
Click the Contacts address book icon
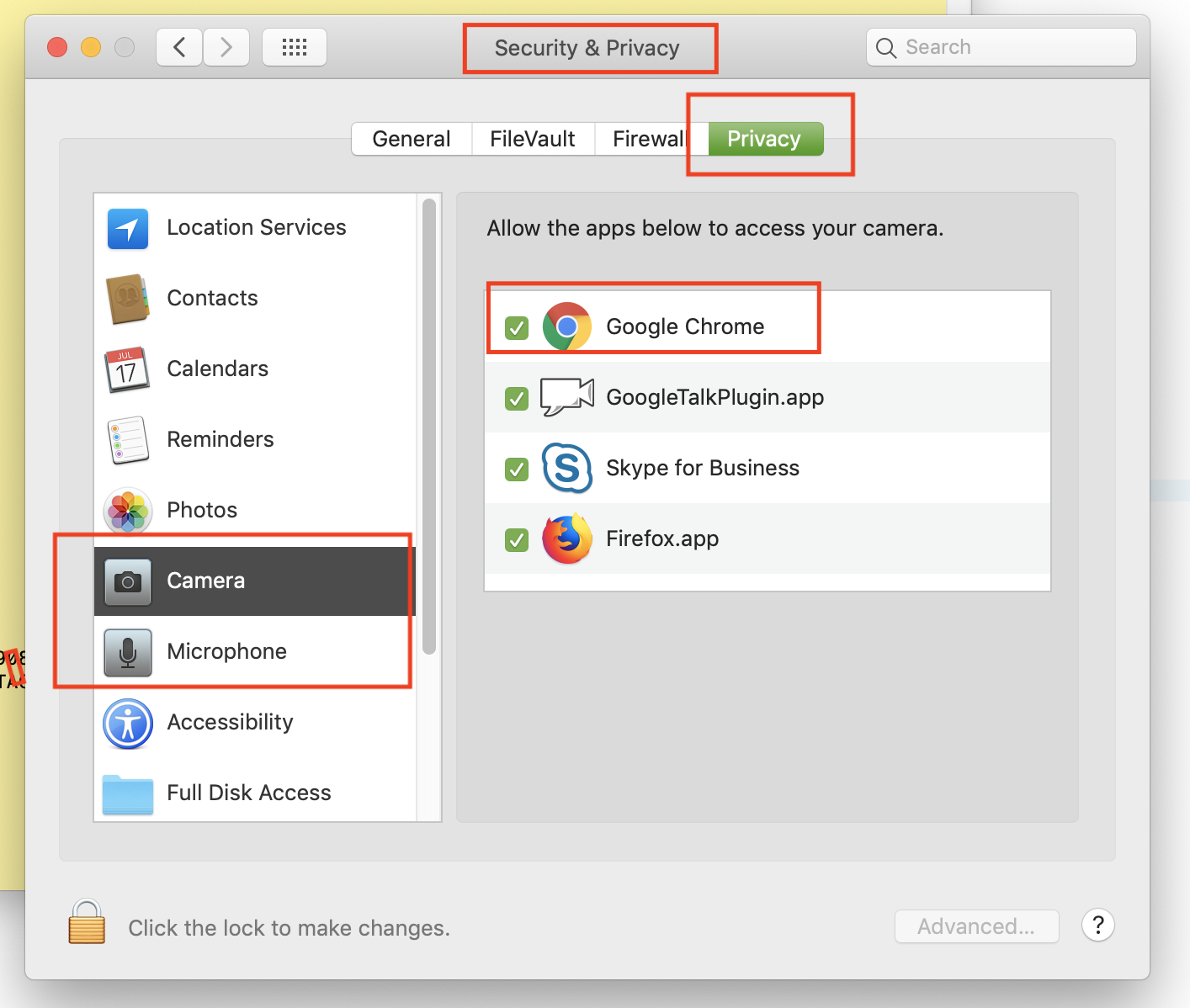(x=128, y=299)
